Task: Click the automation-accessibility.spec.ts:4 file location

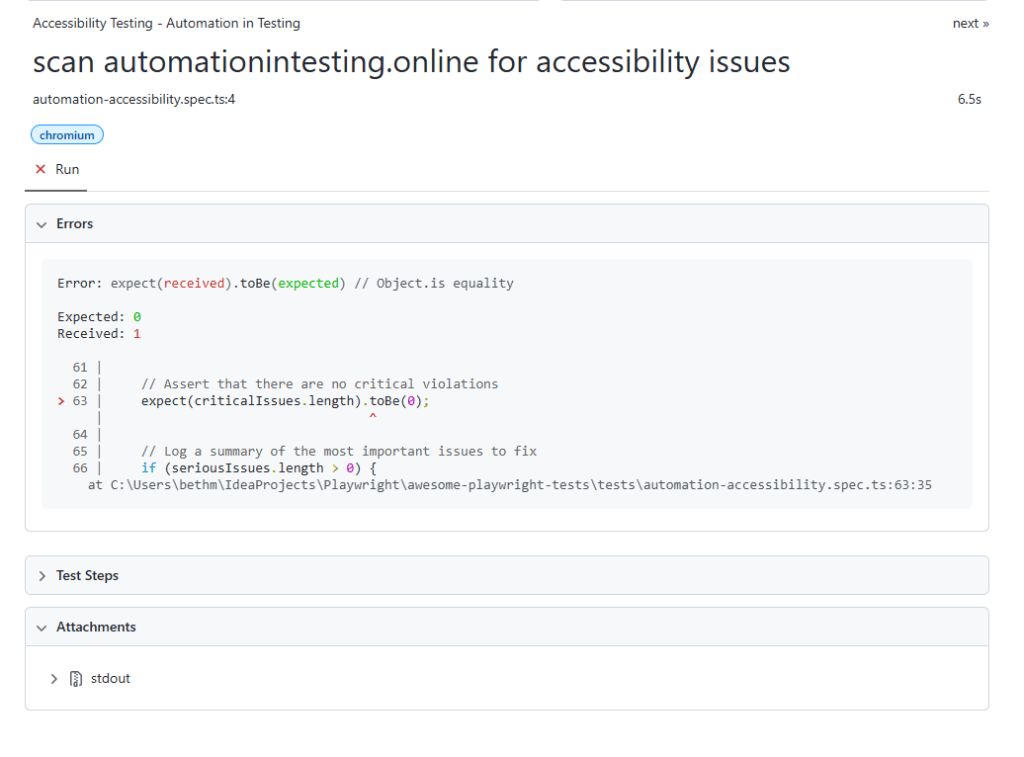Action: (x=134, y=99)
